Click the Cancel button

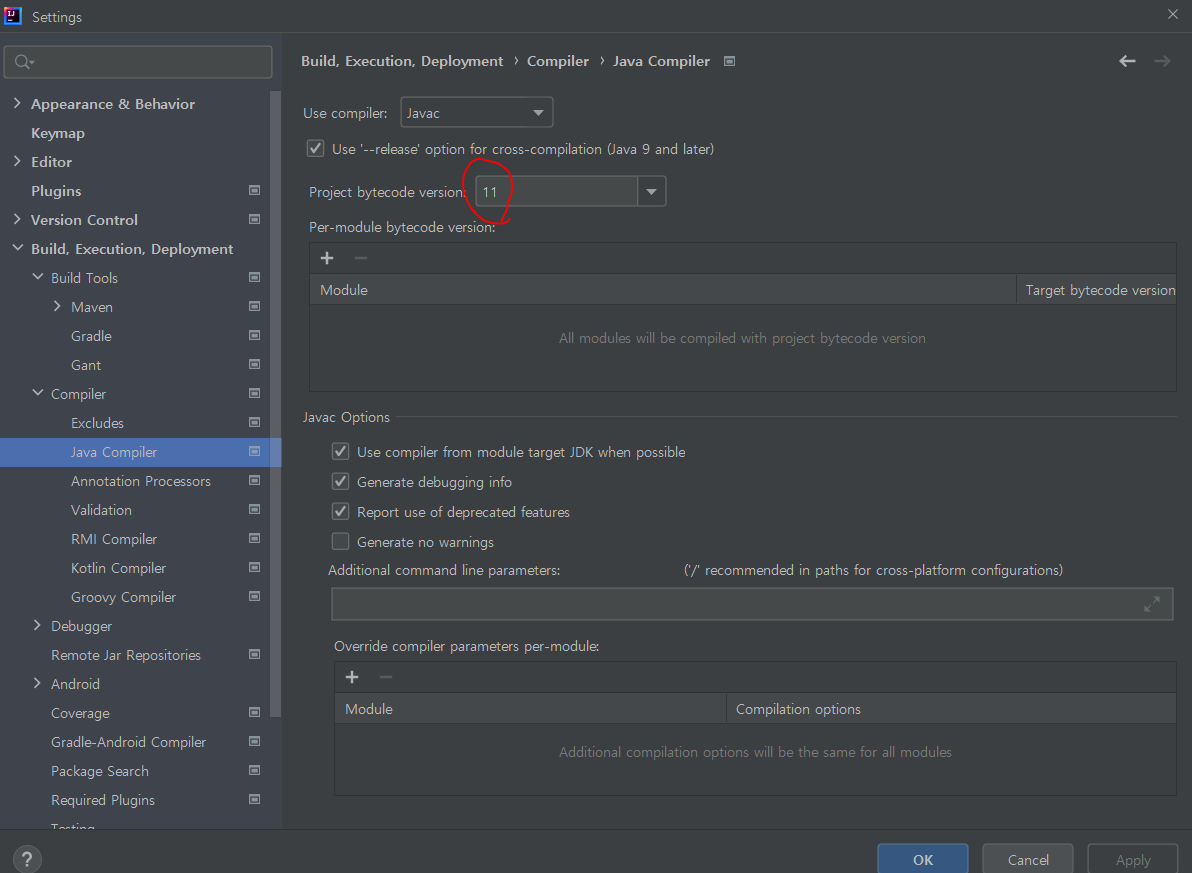[1028, 859]
